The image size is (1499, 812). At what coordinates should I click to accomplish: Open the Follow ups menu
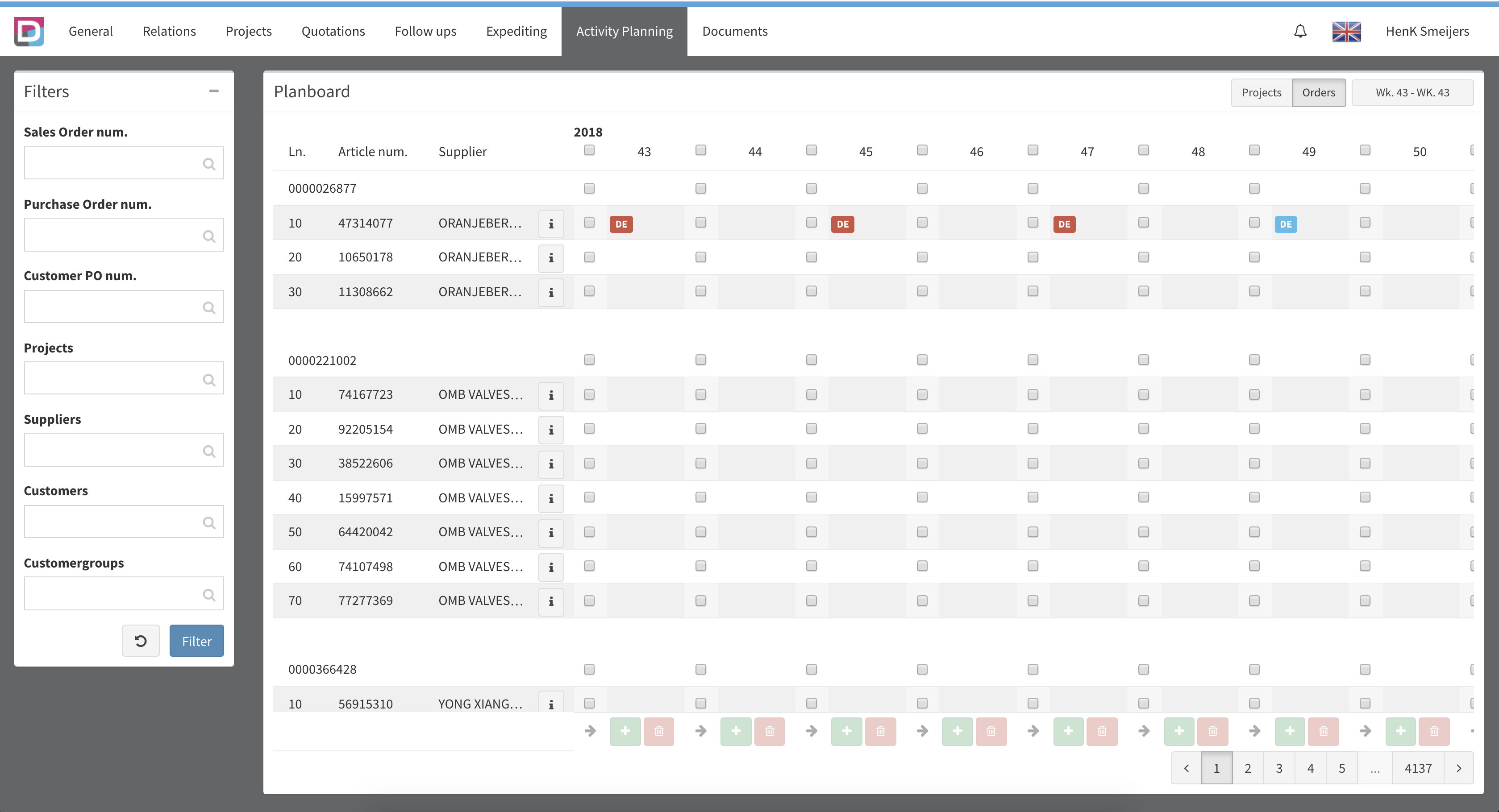coord(425,31)
